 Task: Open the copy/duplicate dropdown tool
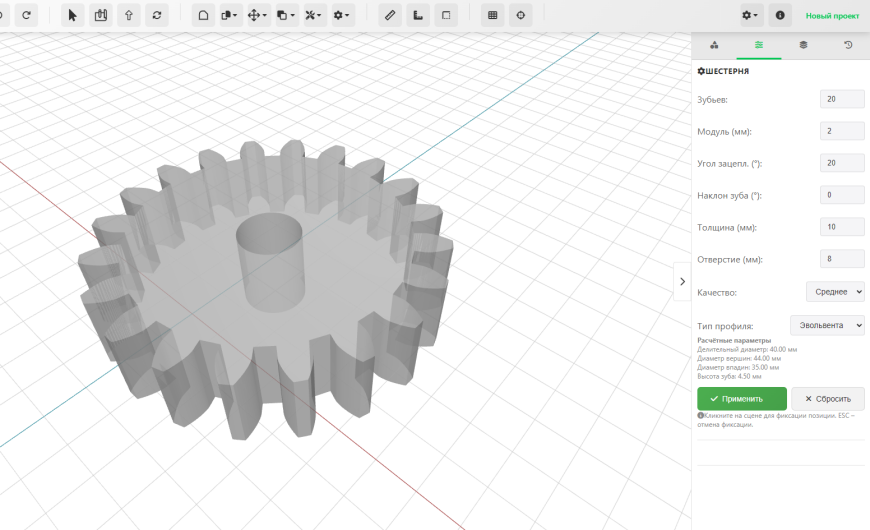pos(229,16)
